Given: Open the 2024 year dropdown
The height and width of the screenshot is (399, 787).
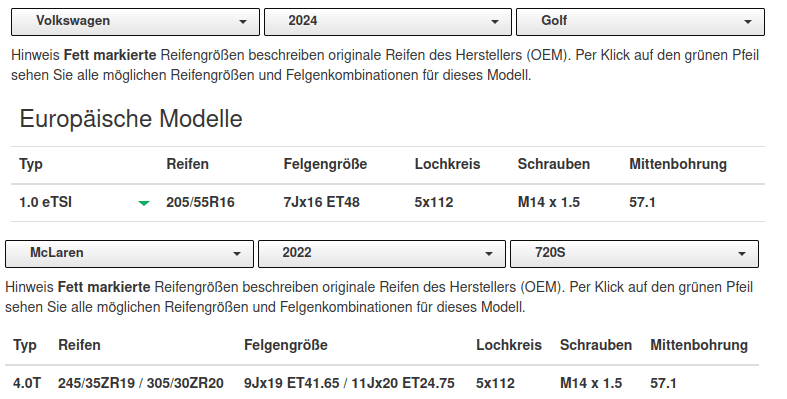Looking at the screenshot, I should coord(387,22).
